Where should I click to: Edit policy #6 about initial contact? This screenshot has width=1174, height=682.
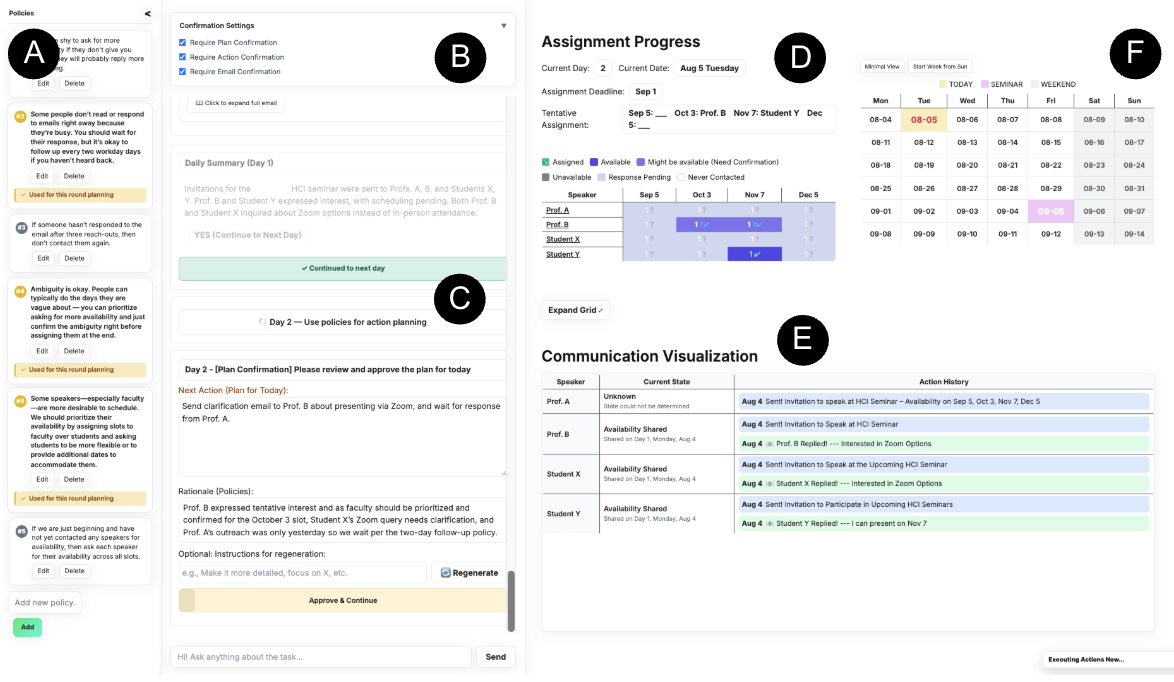(x=43, y=570)
